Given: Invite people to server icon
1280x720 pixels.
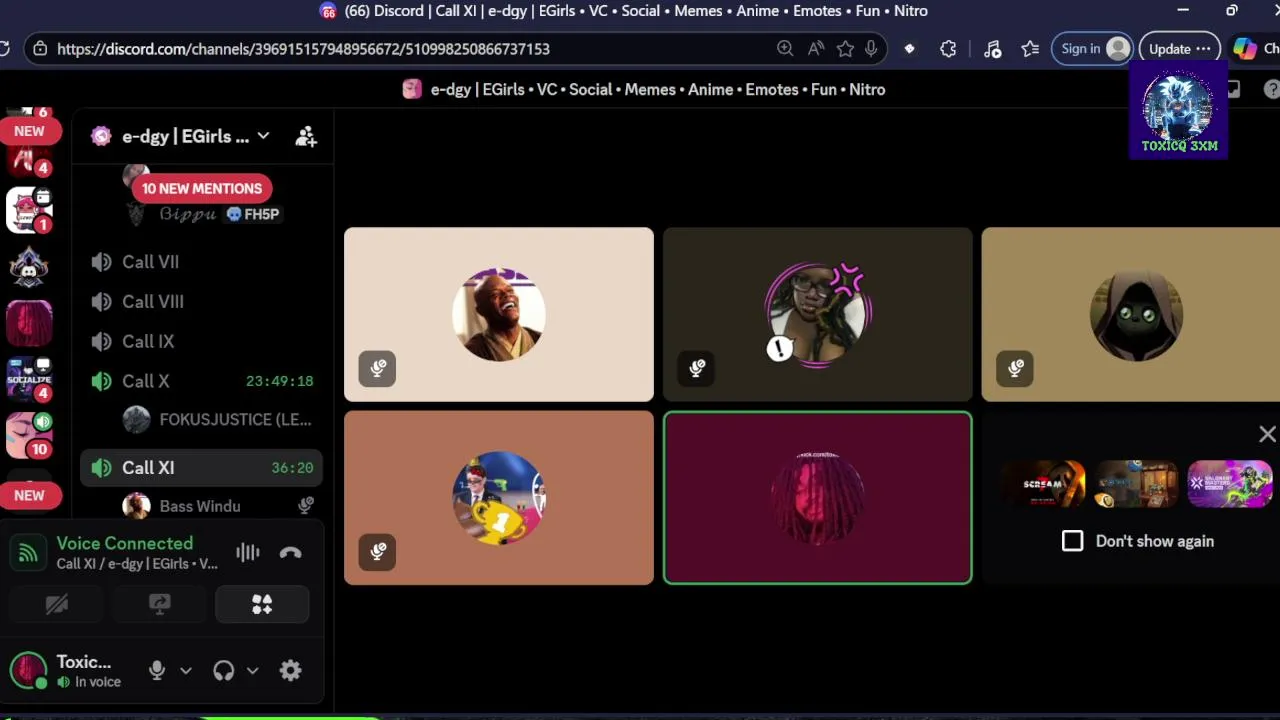Looking at the screenshot, I should coord(306,136).
